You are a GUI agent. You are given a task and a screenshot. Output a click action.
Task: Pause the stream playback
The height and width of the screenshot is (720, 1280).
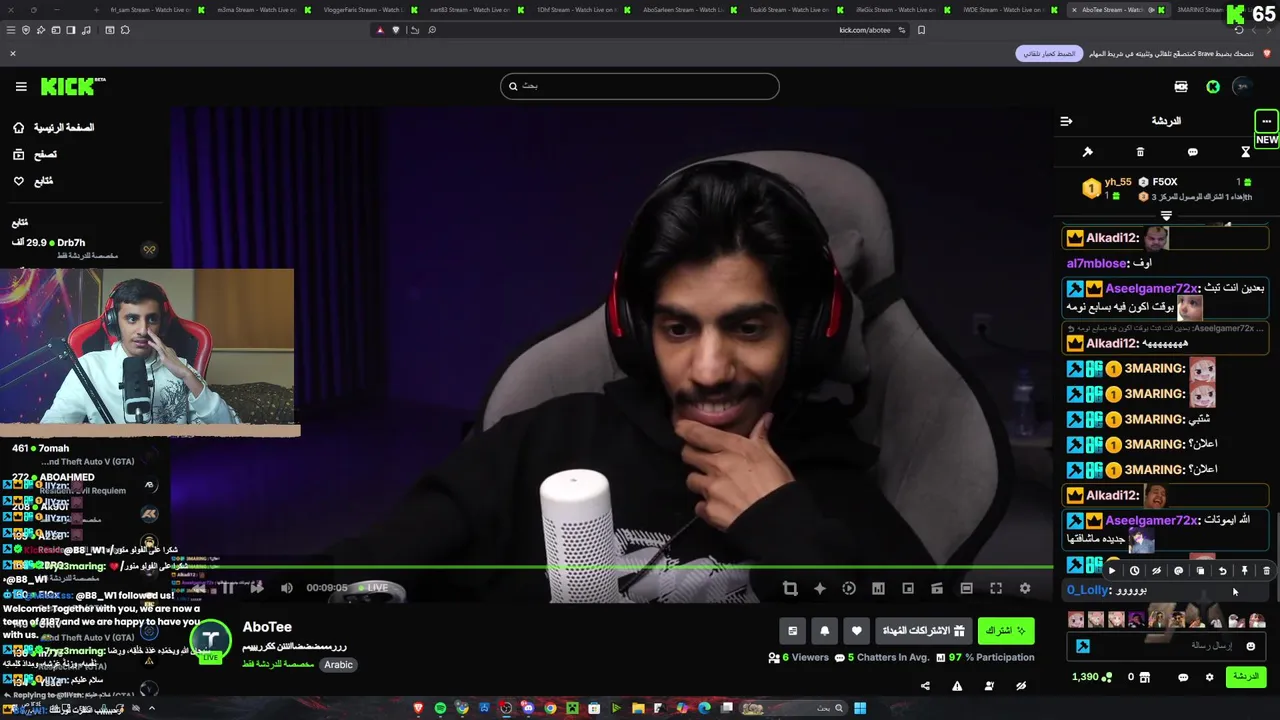228,588
